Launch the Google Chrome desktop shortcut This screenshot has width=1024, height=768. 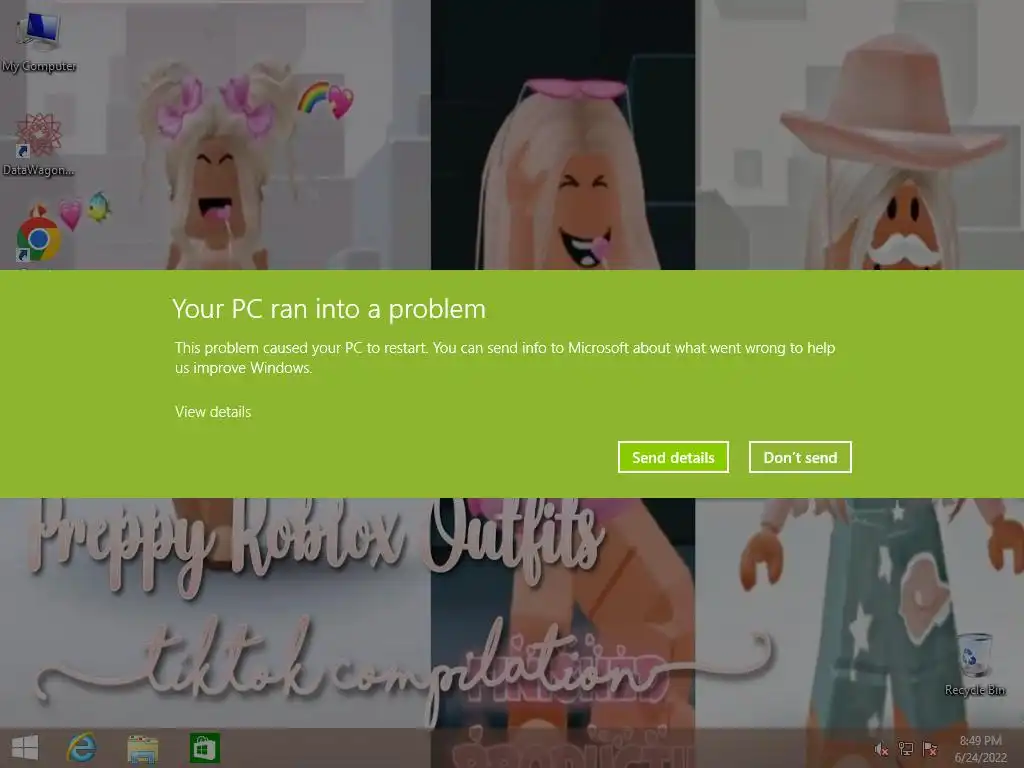[39, 239]
